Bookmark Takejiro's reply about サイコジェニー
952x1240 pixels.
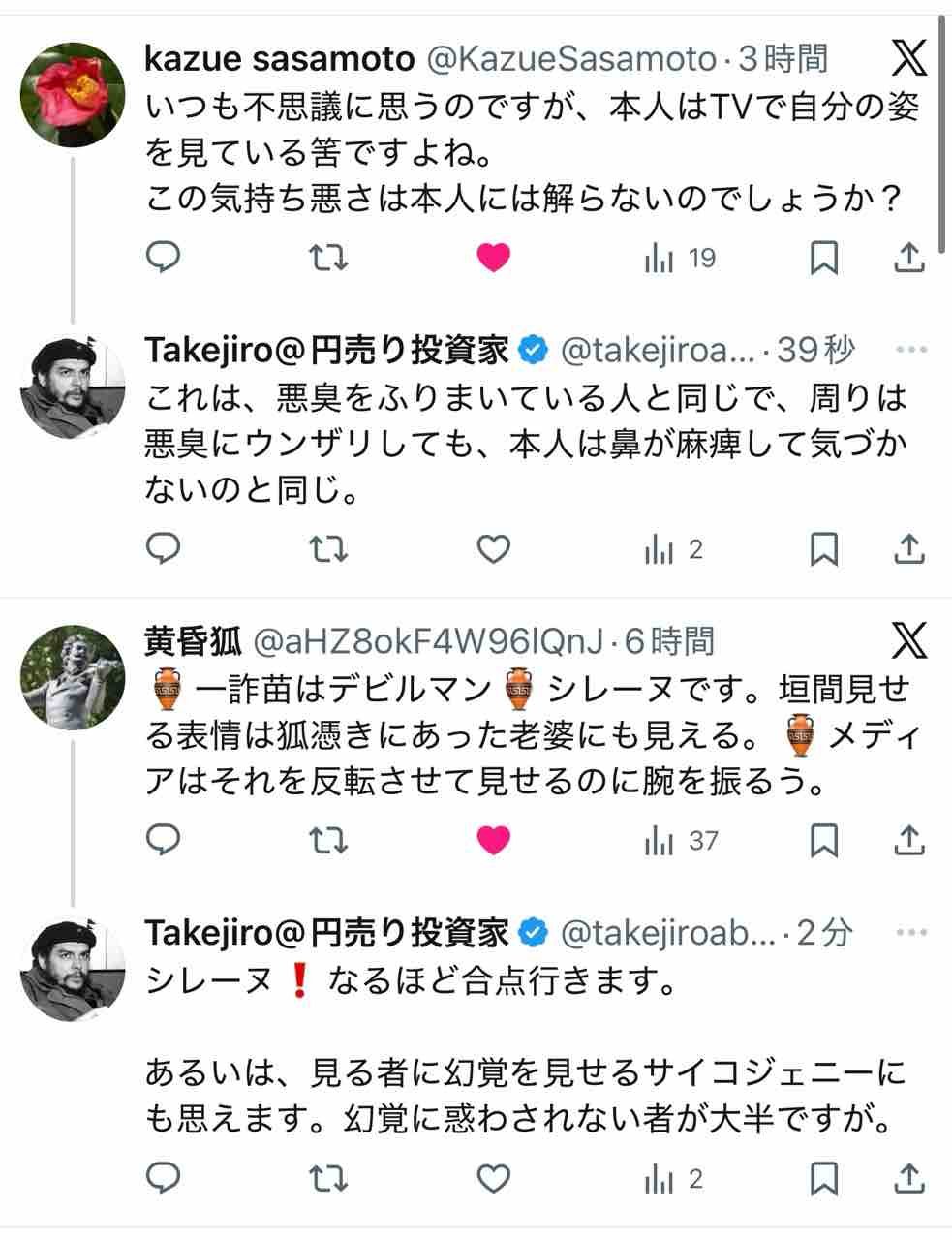[x=823, y=1179]
